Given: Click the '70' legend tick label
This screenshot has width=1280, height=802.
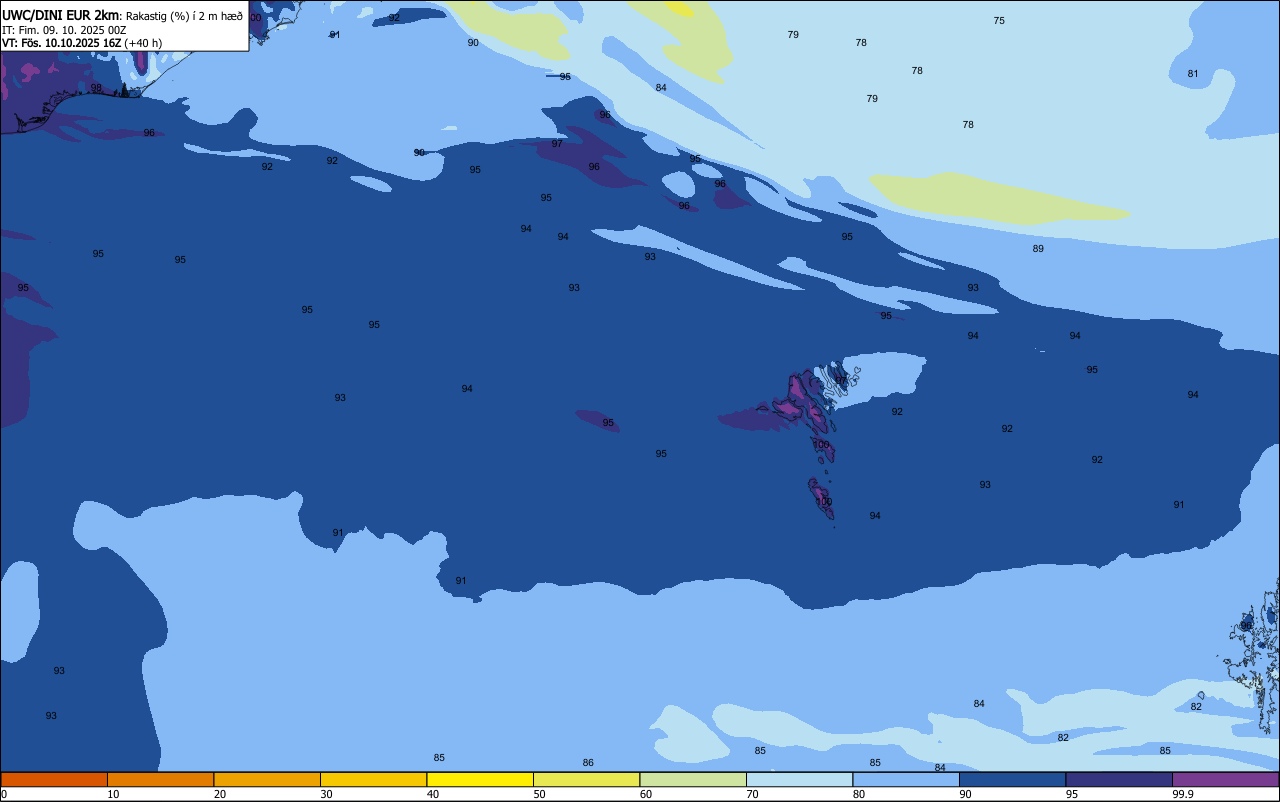Looking at the screenshot, I should pyautogui.click(x=752, y=794).
